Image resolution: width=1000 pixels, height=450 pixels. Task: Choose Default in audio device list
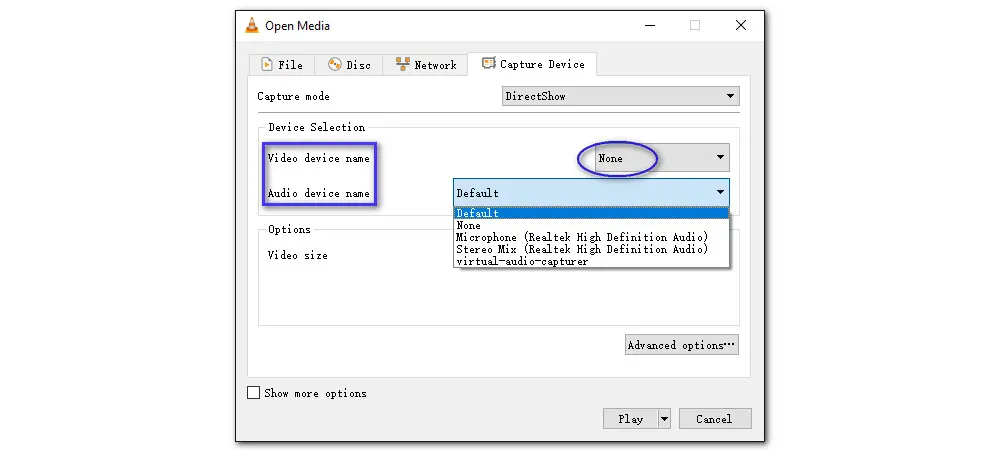coord(591,213)
